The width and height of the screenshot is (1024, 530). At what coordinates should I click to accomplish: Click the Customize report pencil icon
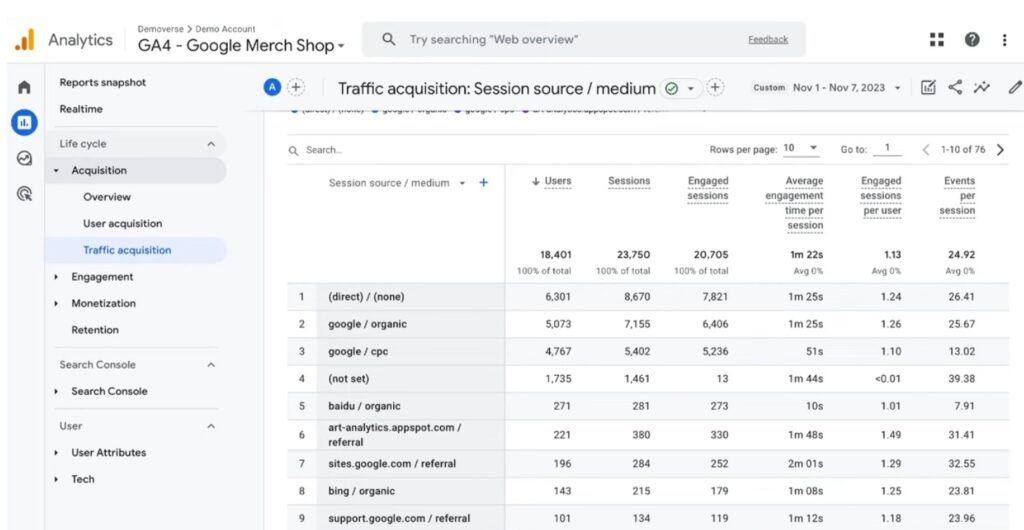click(x=1014, y=88)
